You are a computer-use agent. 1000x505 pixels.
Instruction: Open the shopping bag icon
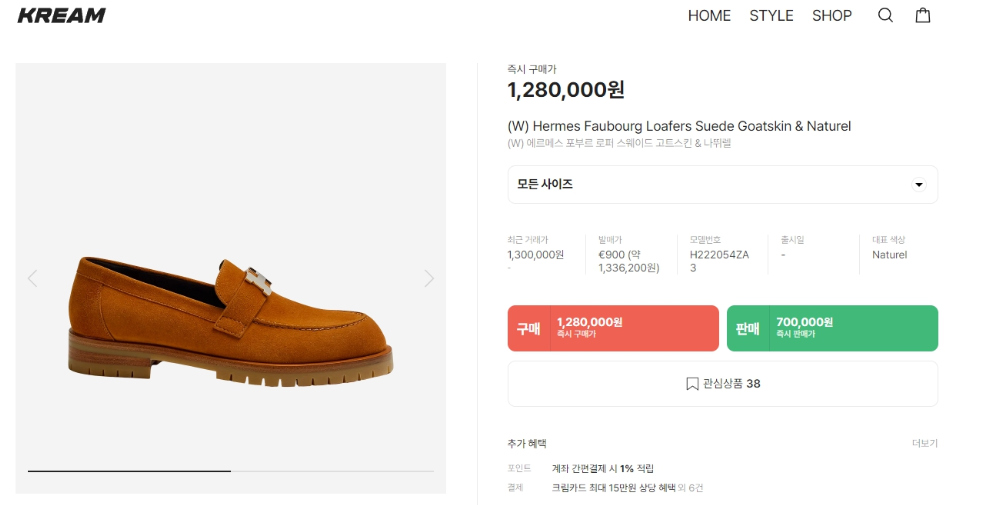pos(923,15)
